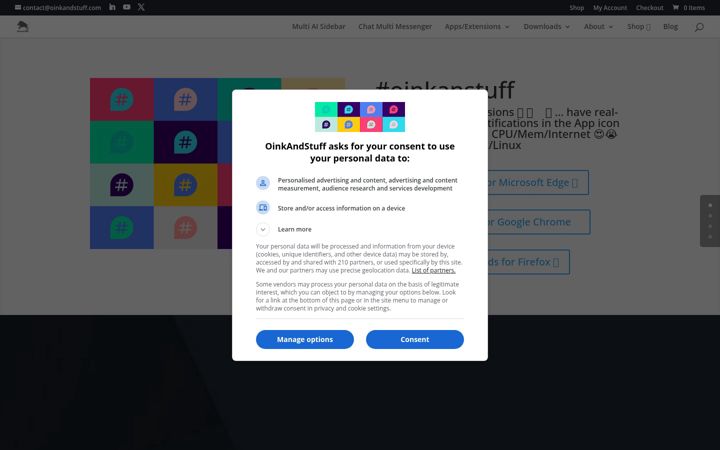Select the fourth side dot navigation marker

[710, 236]
